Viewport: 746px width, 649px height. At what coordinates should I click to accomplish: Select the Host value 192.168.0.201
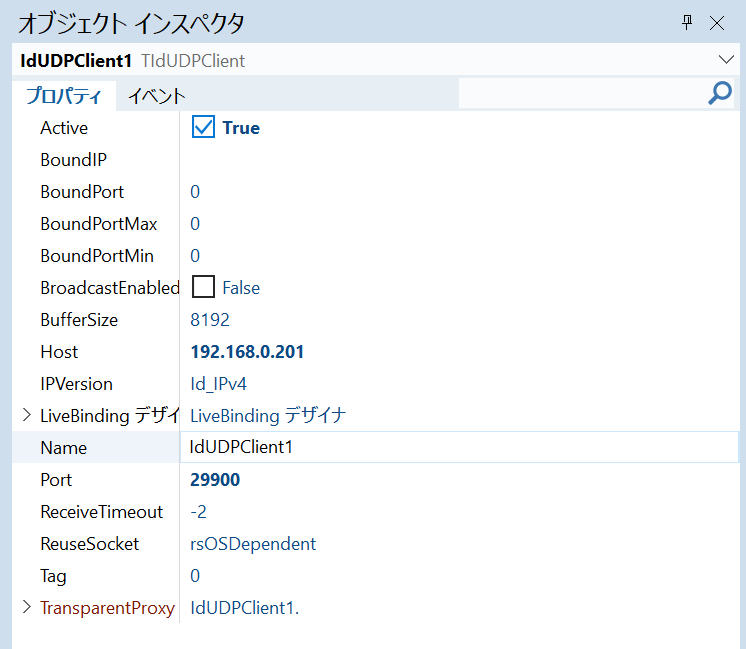pyautogui.click(x=247, y=351)
